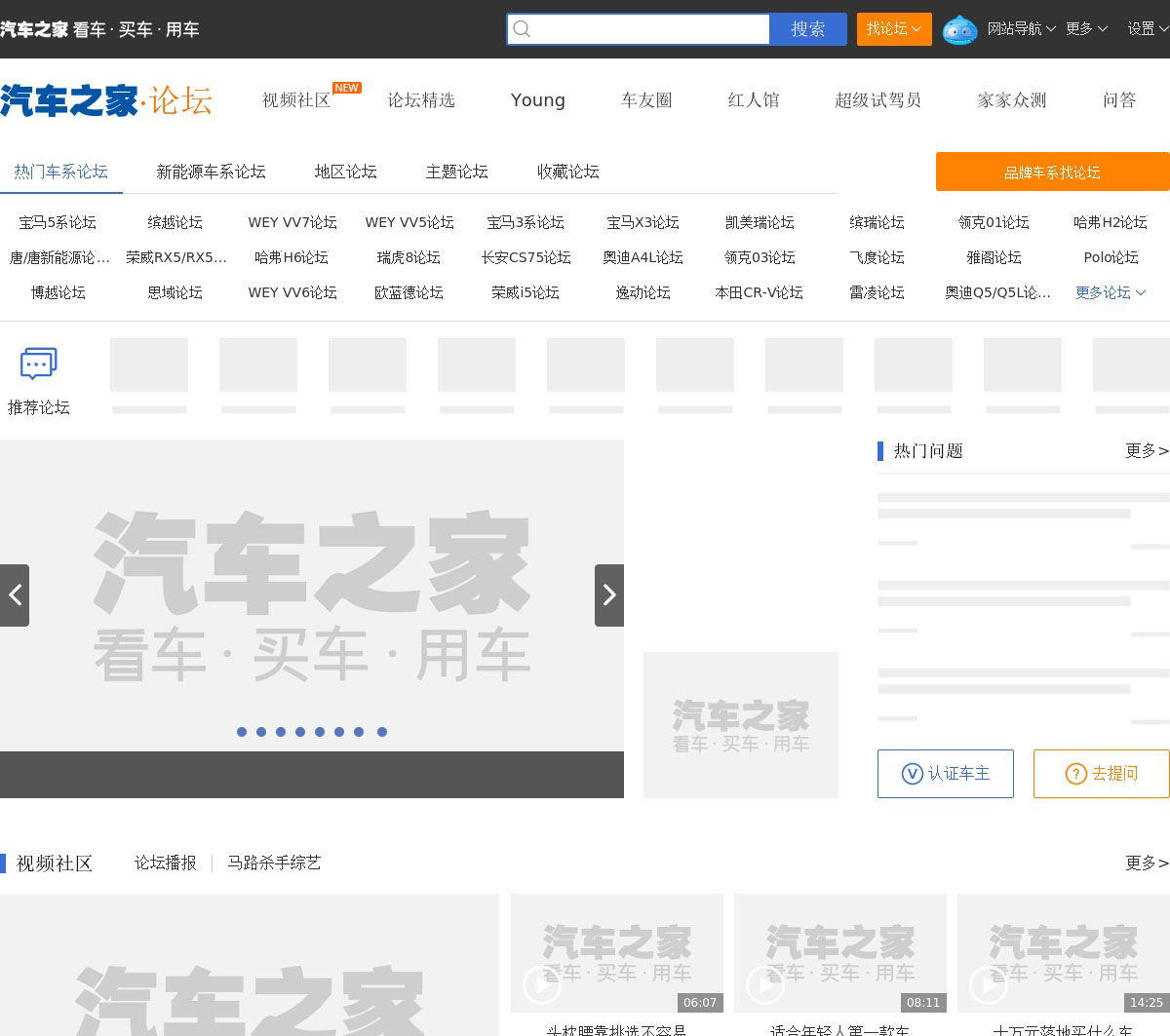This screenshot has height=1036, width=1170.
Task: Switch to 新能源车系论坛 tab
Action: [211, 172]
